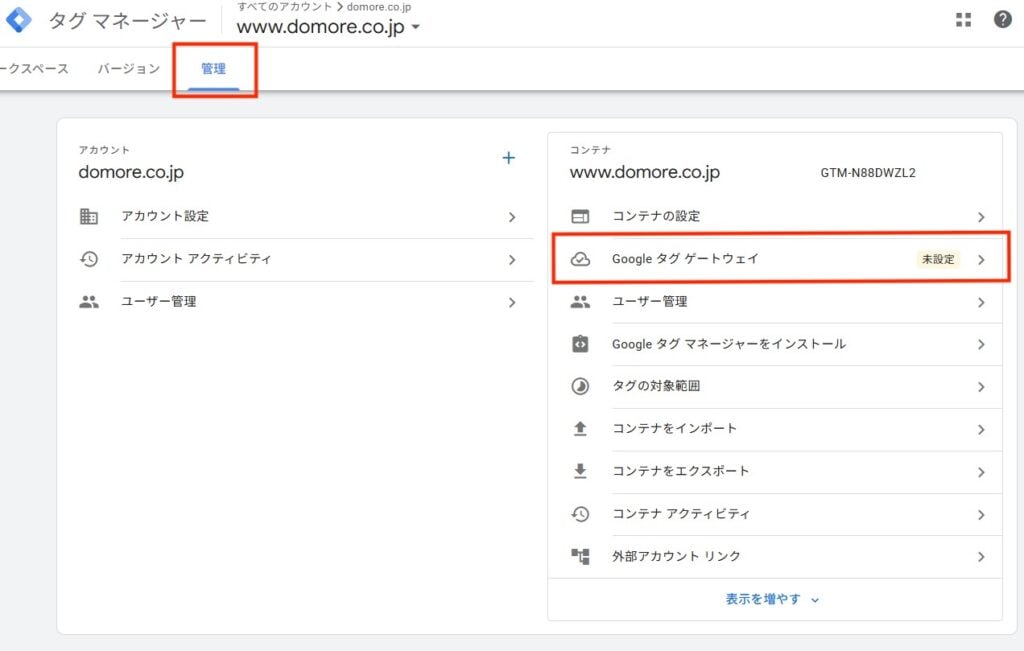Image resolution: width=1024 pixels, height=651 pixels.
Task: Click the code clipboard icon for install
Action: 580,344
